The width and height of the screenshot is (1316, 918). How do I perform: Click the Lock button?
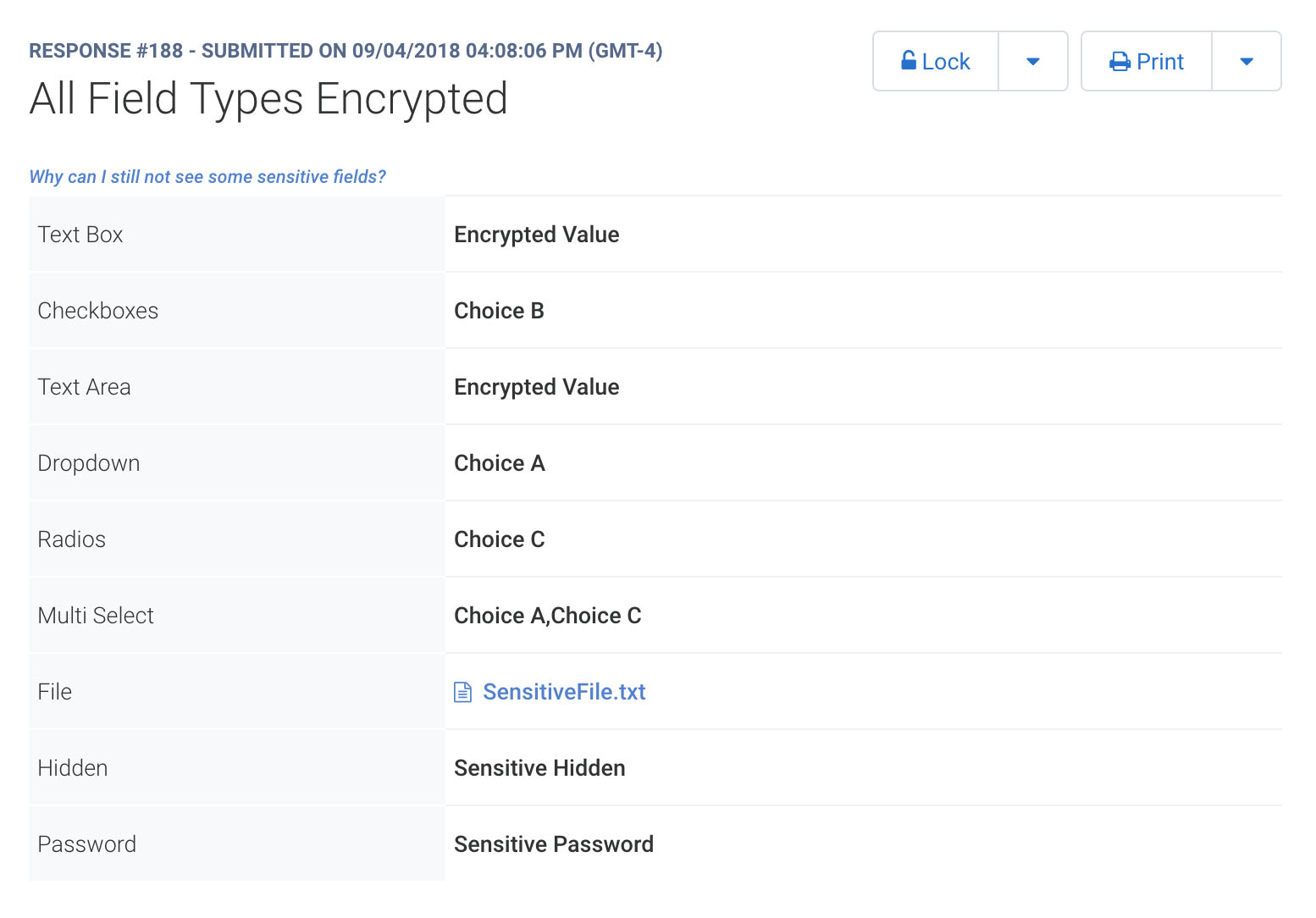tap(936, 61)
